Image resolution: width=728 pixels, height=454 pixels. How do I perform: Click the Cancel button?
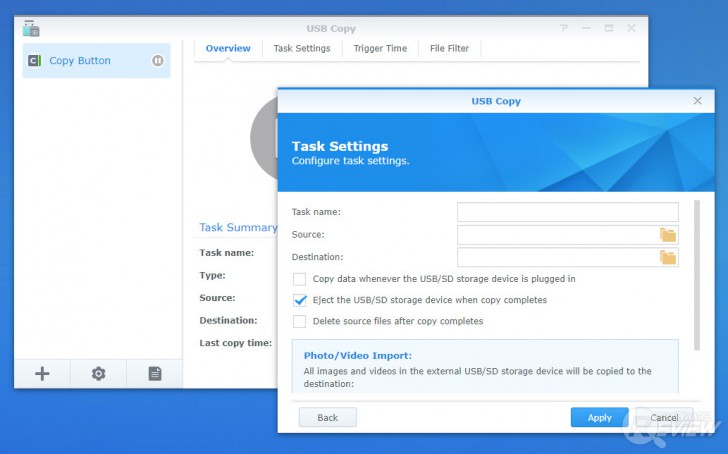click(x=664, y=417)
